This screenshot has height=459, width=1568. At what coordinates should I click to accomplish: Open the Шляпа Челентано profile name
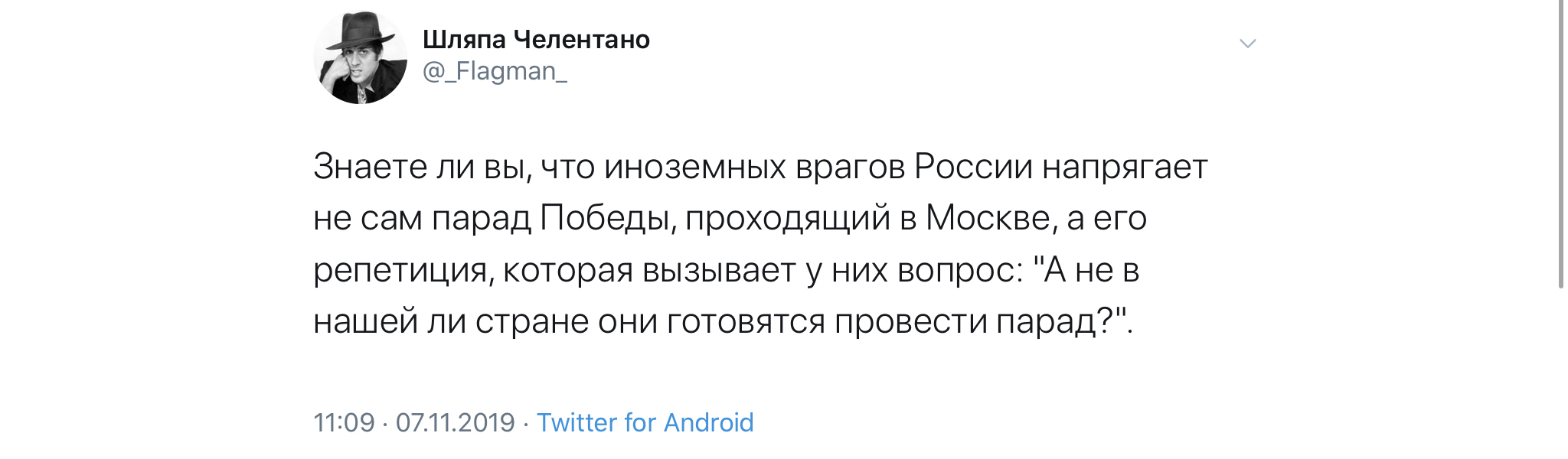536,39
